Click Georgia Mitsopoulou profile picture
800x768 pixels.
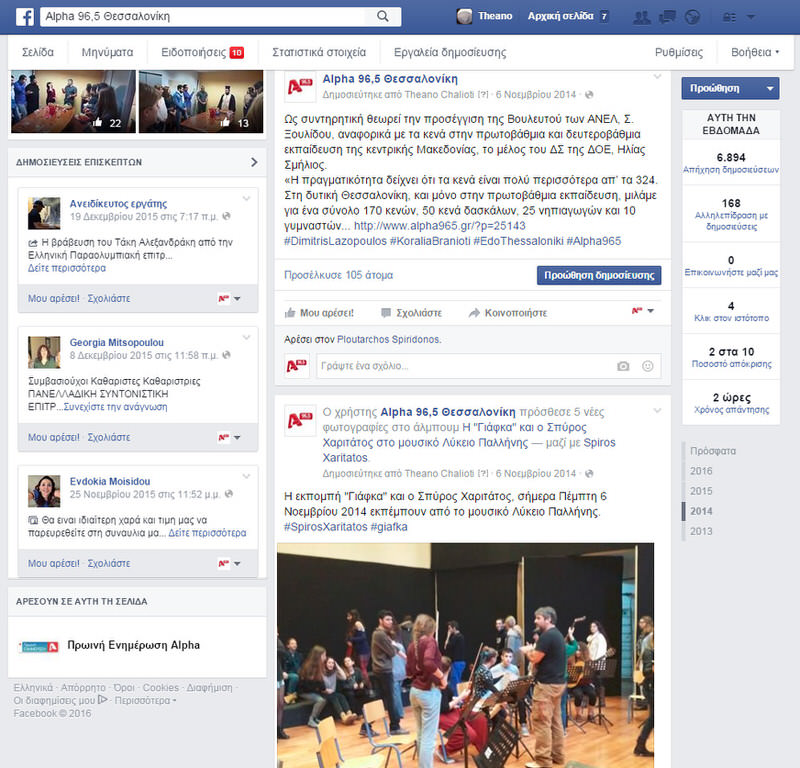[x=44, y=352]
